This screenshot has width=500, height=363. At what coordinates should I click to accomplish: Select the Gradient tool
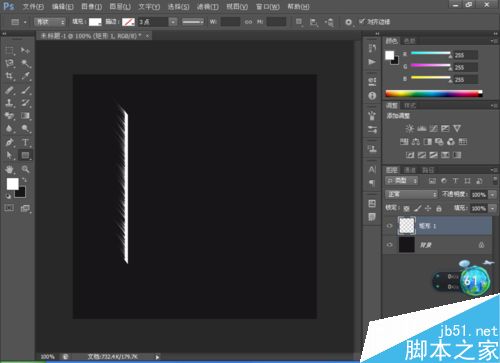click(25, 116)
